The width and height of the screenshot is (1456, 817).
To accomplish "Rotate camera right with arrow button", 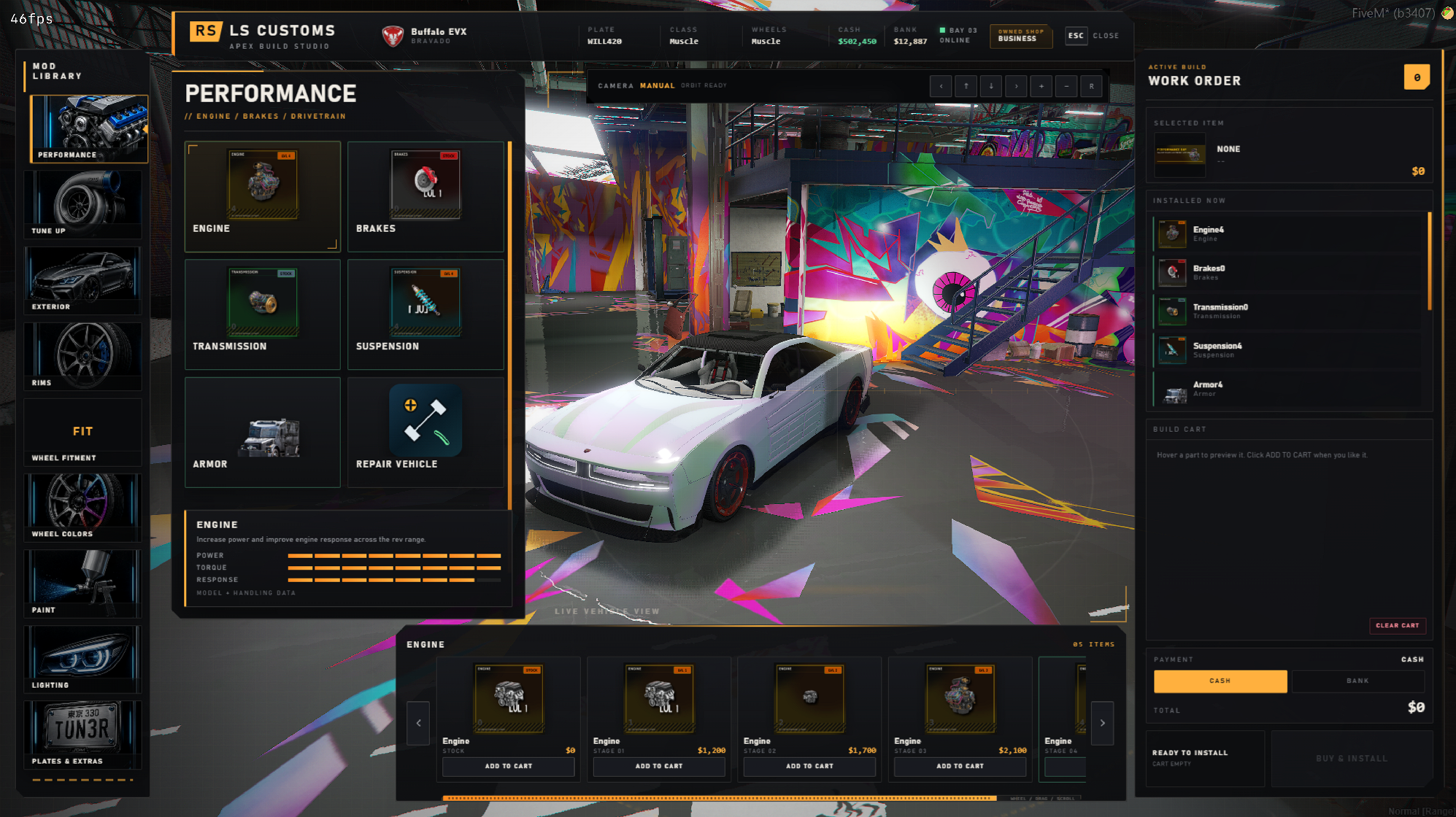I will (x=1016, y=86).
